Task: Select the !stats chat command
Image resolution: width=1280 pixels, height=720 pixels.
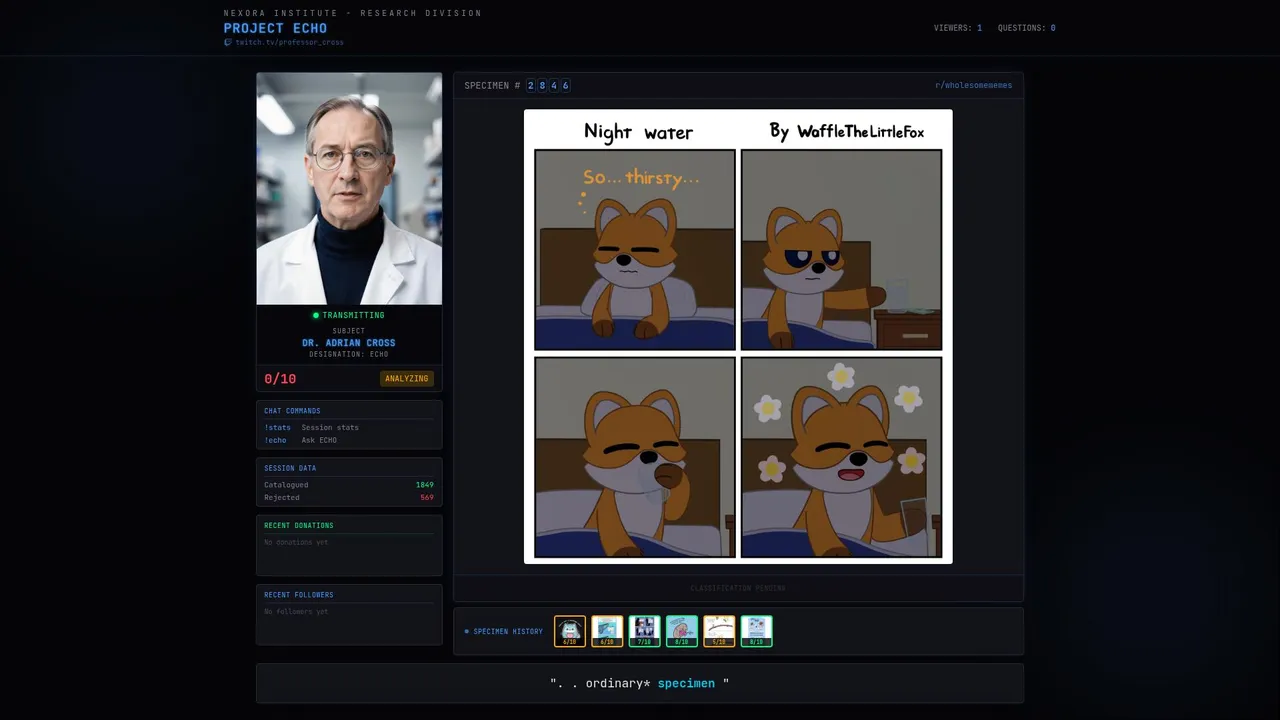Action: point(277,427)
